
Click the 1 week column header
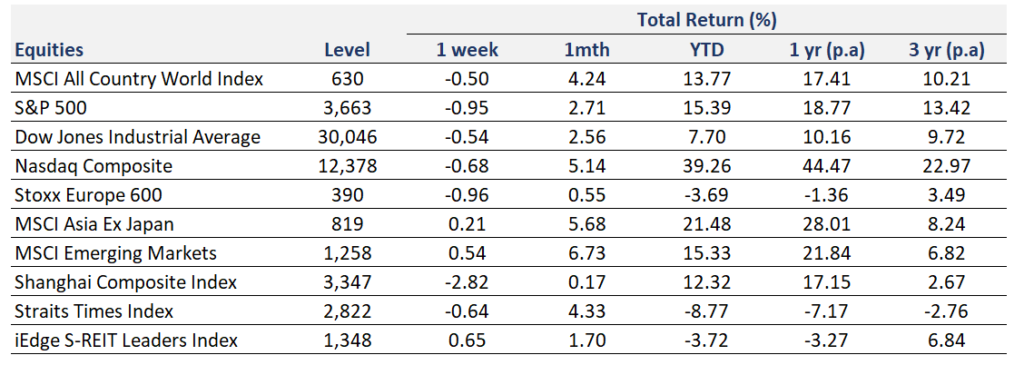(x=467, y=50)
